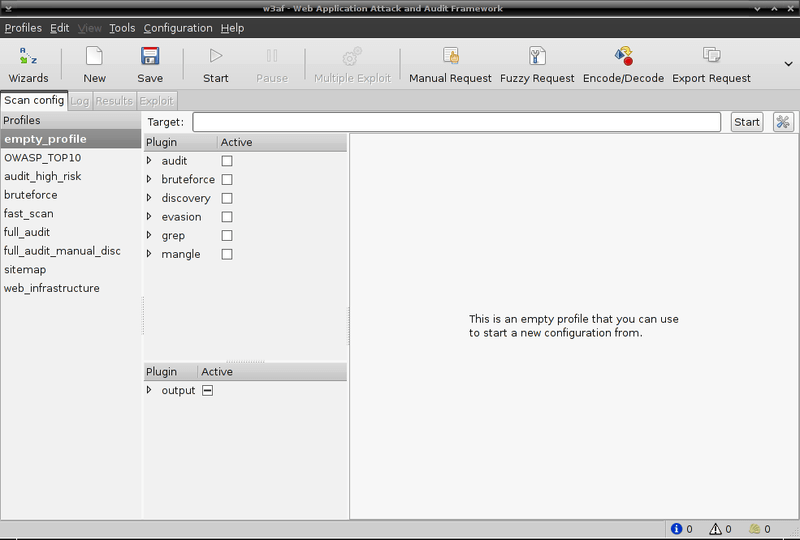Select the empty_profile profile

click(x=70, y=139)
